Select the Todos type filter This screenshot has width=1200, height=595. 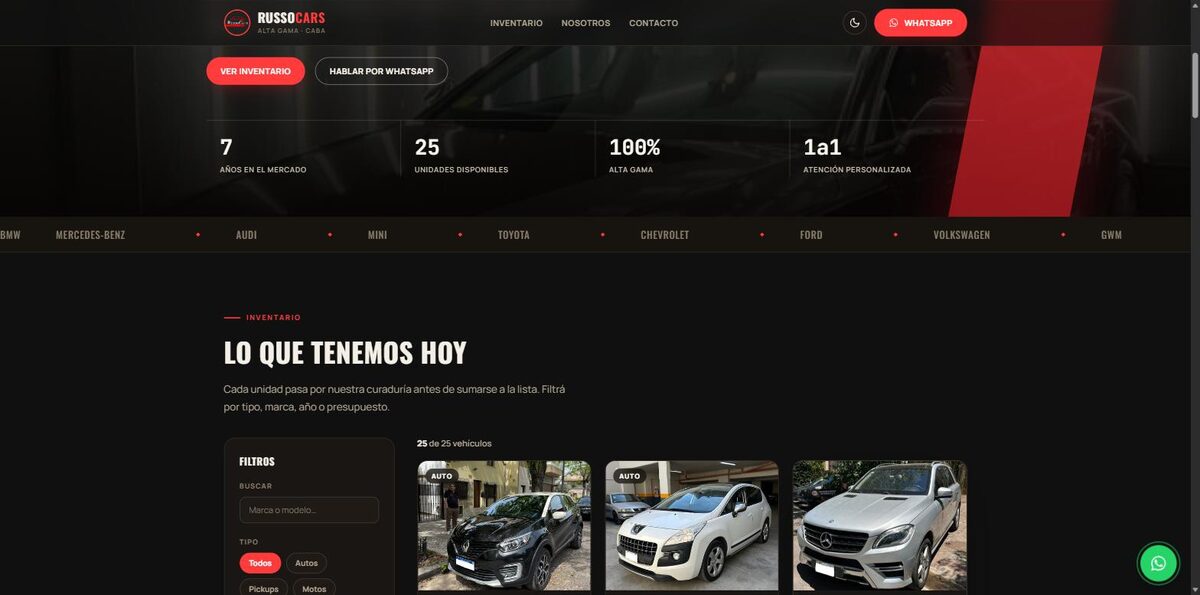(x=260, y=563)
